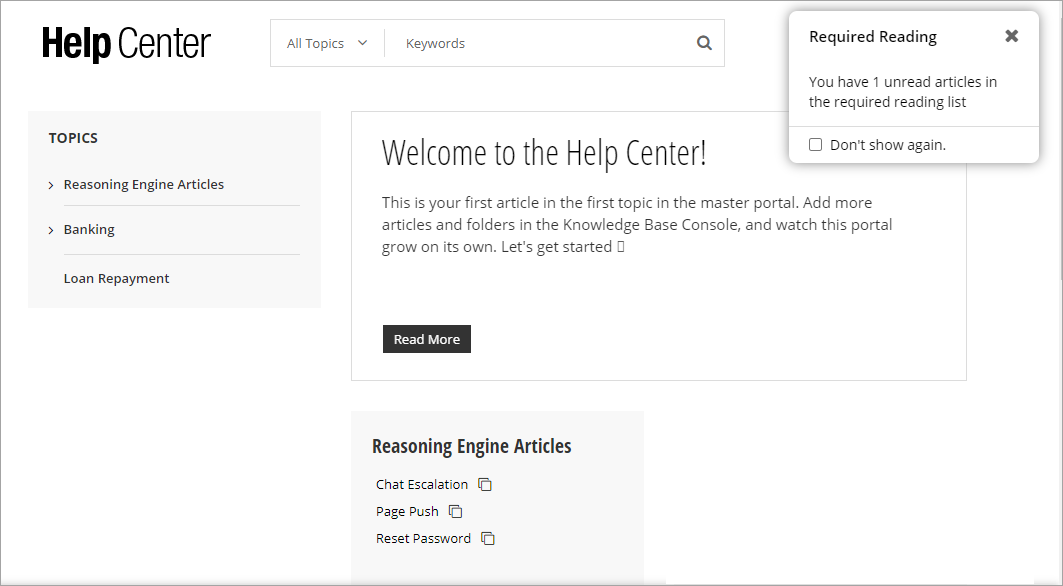Click the chevron beside Reasoning Engine Articles
Viewport: 1063px width, 586px height.
click(50, 184)
